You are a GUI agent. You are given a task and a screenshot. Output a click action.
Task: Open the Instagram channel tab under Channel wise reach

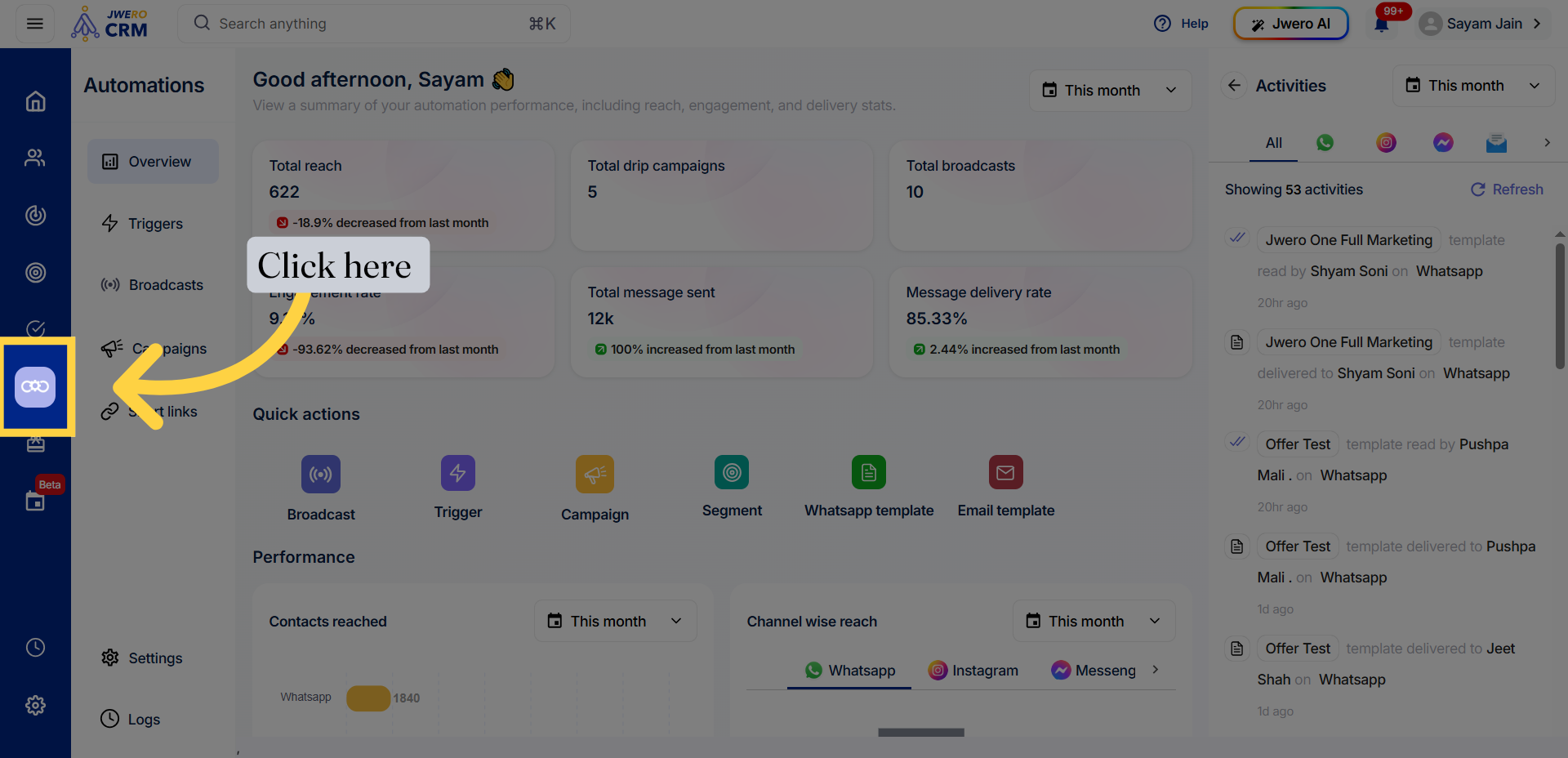point(973,670)
